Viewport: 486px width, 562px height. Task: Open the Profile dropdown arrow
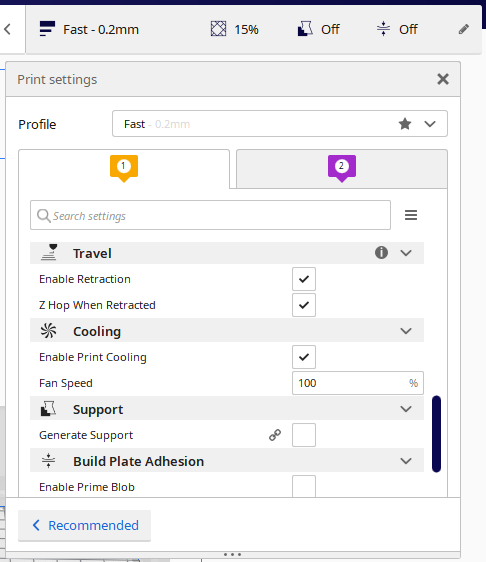430,124
